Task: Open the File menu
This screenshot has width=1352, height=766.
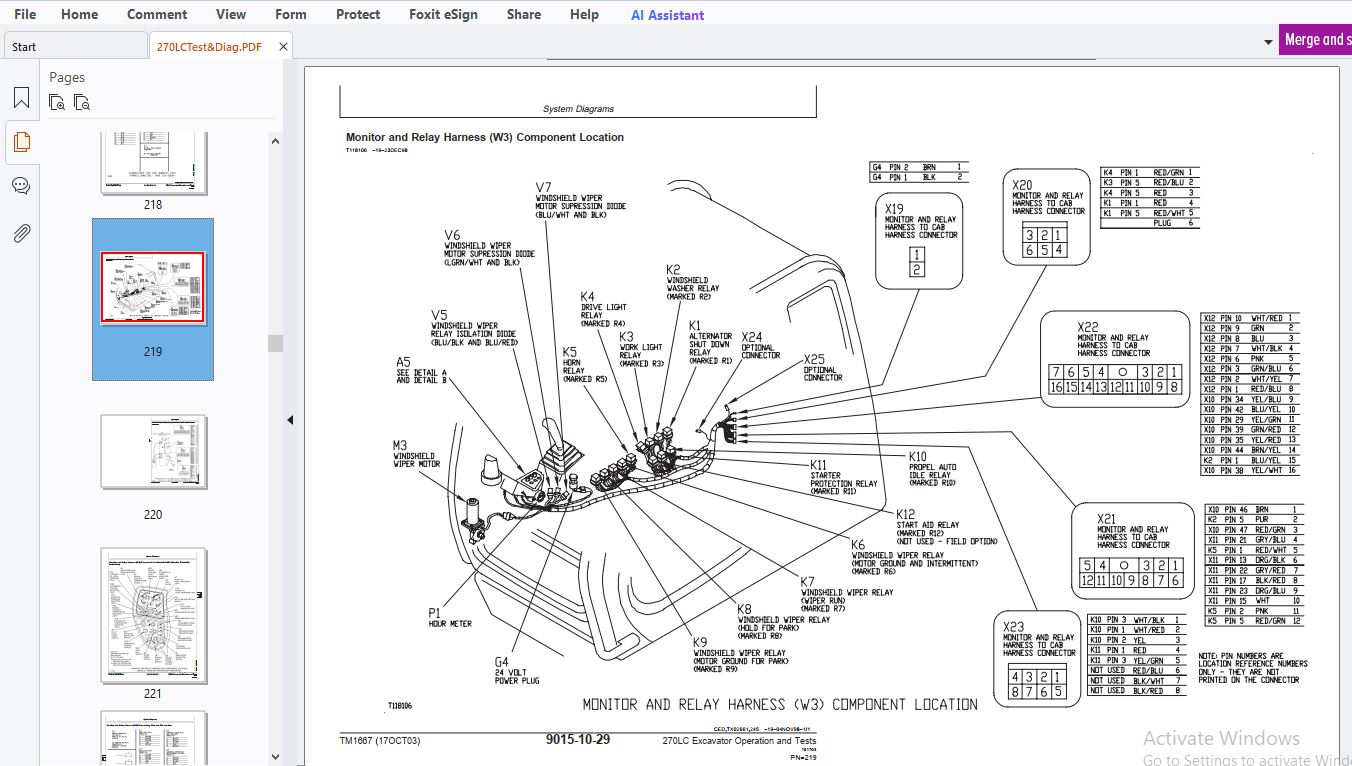Action: point(25,14)
